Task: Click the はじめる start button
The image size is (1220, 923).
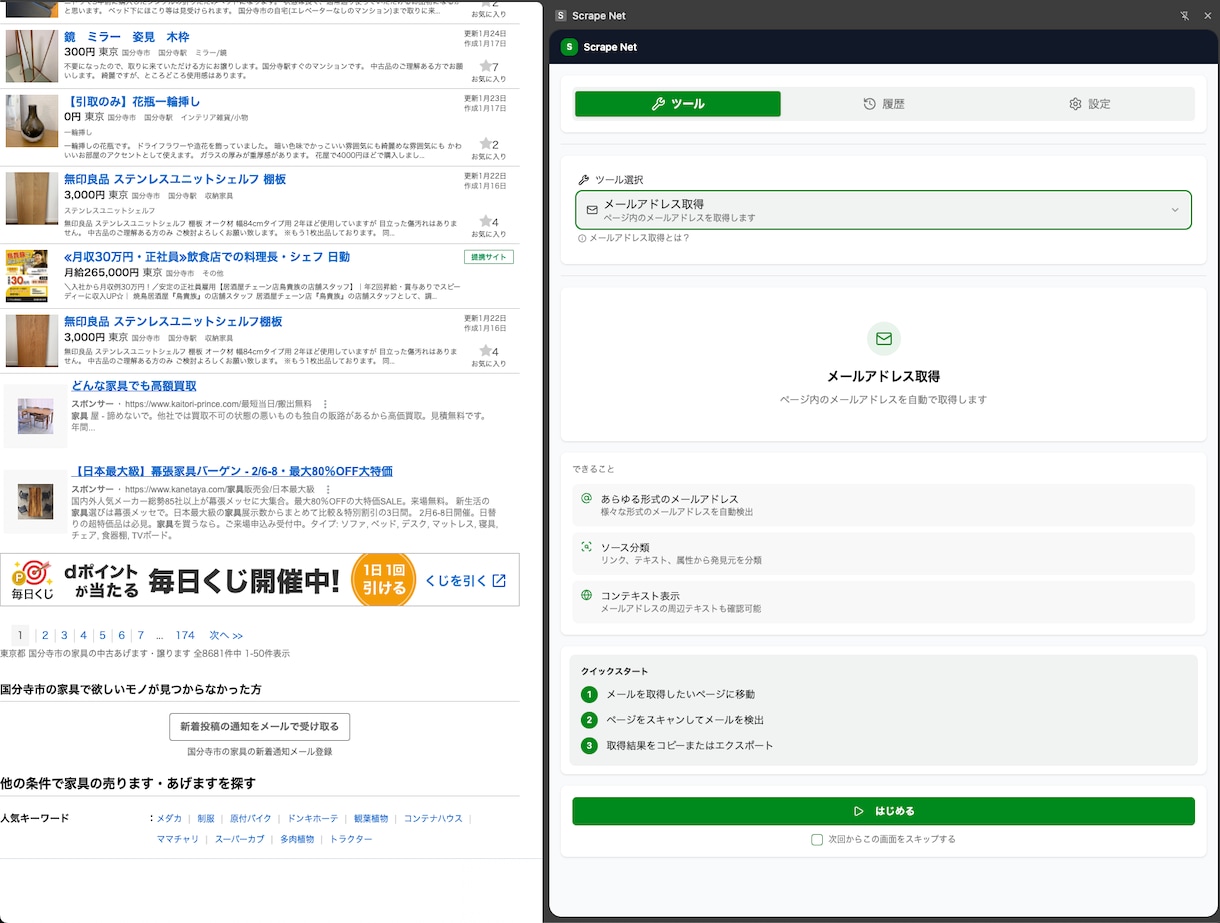Action: point(884,811)
